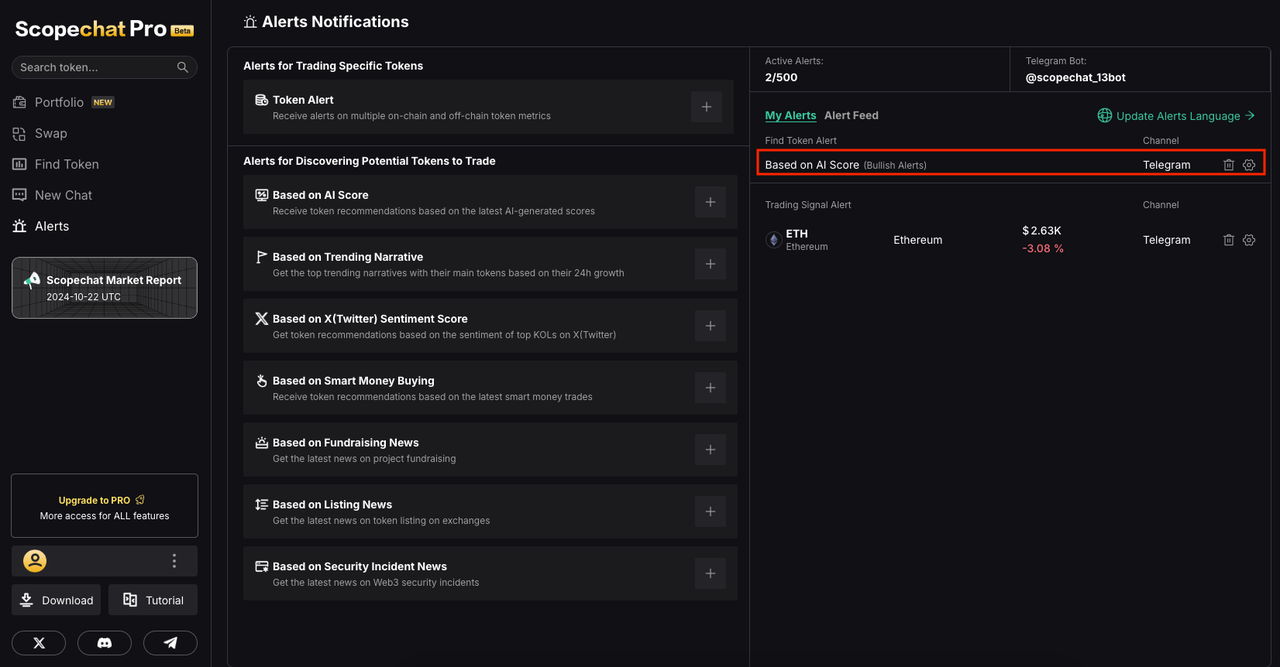Click the trash icon for ETH alert
The image size is (1280, 667).
(1229, 240)
